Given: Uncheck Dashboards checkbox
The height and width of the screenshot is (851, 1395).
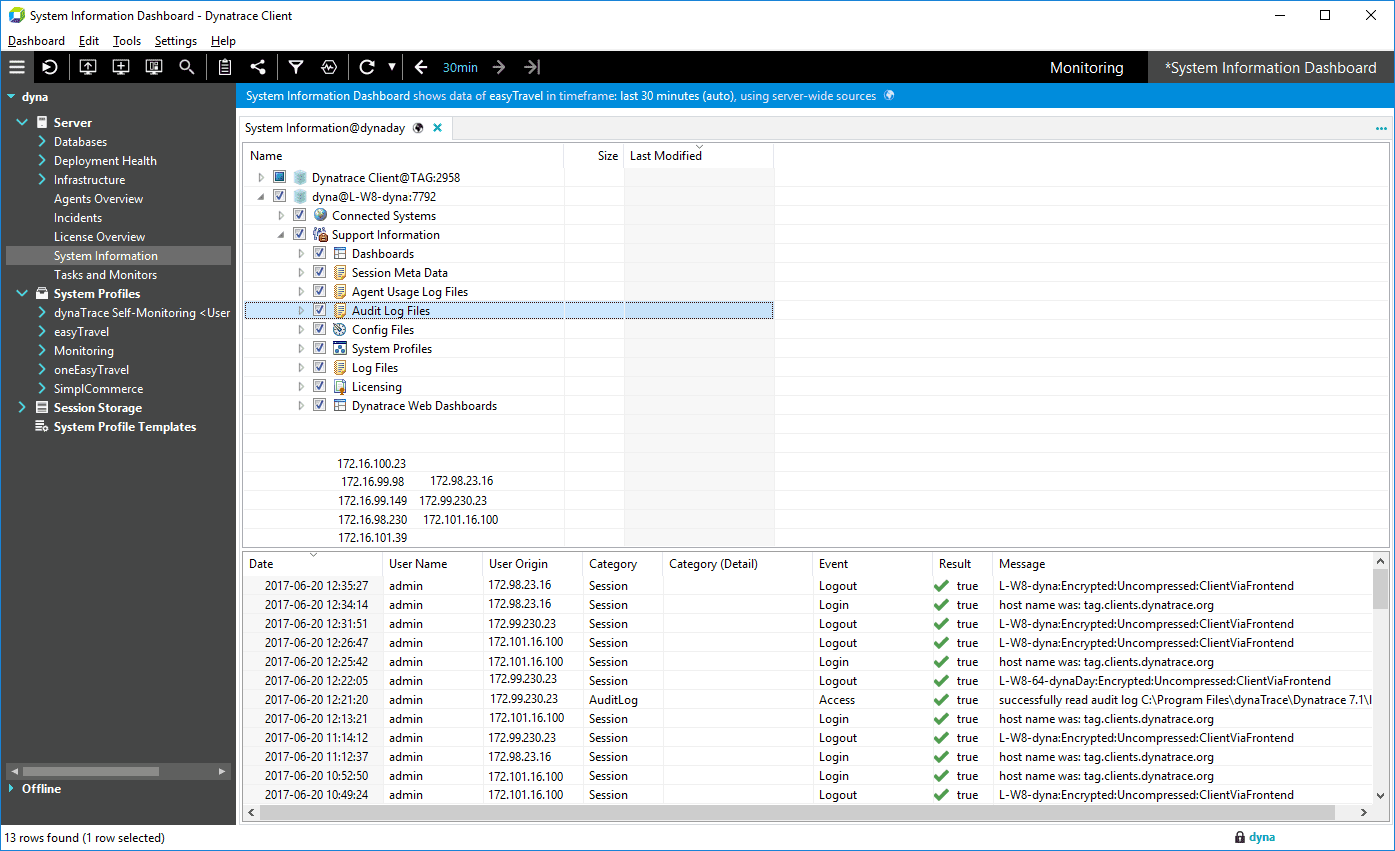Looking at the screenshot, I should point(319,253).
